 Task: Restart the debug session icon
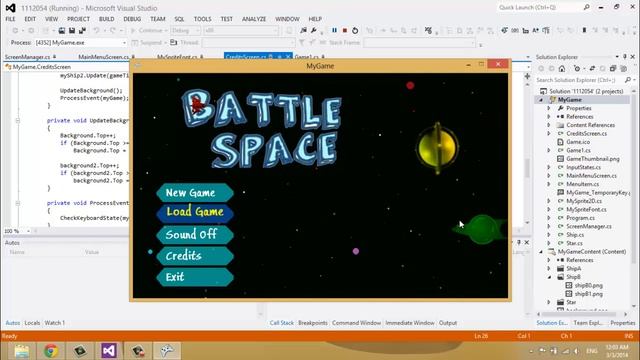pos(355,31)
